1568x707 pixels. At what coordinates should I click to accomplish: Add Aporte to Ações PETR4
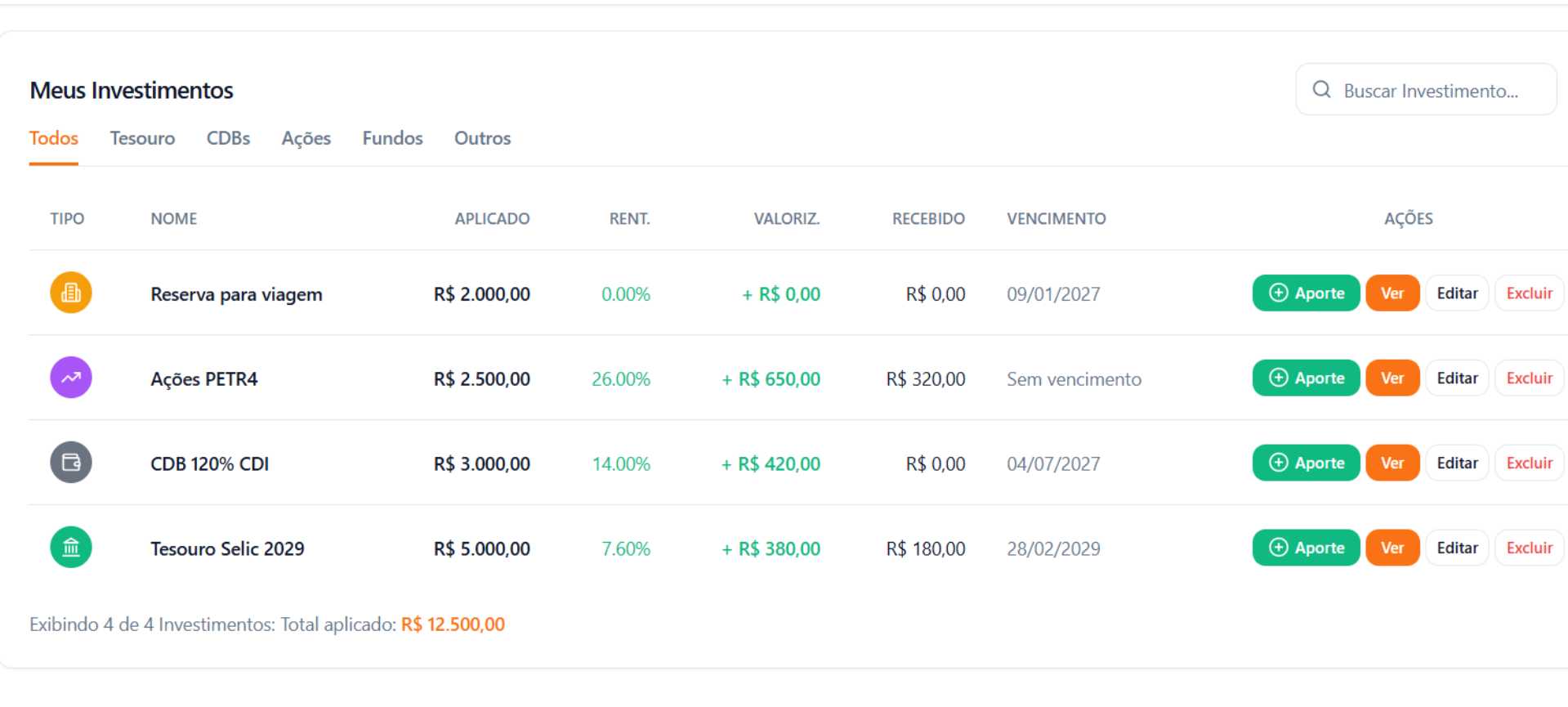pos(1306,378)
